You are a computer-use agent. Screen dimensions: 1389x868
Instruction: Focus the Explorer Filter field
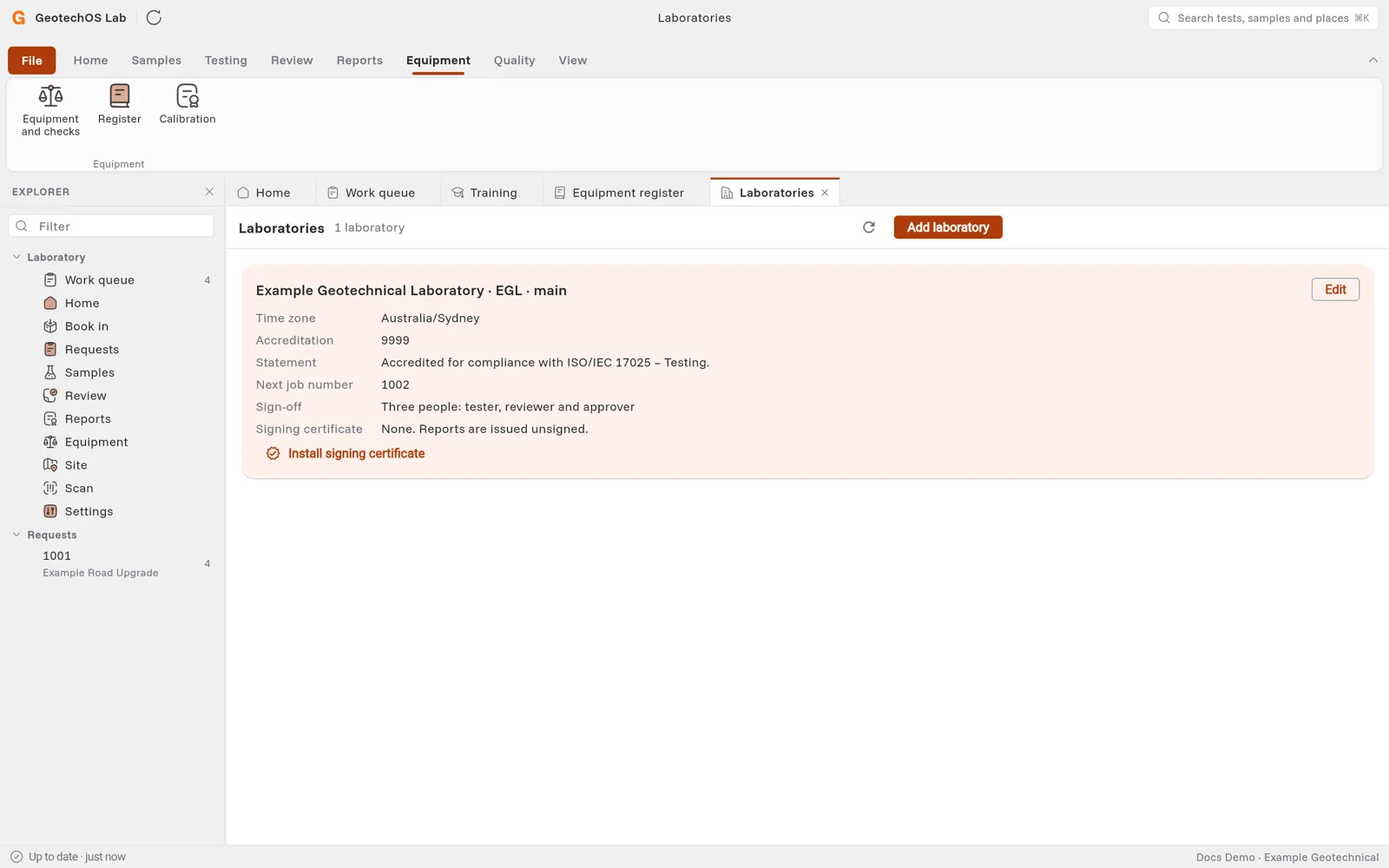(x=111, y=227)
